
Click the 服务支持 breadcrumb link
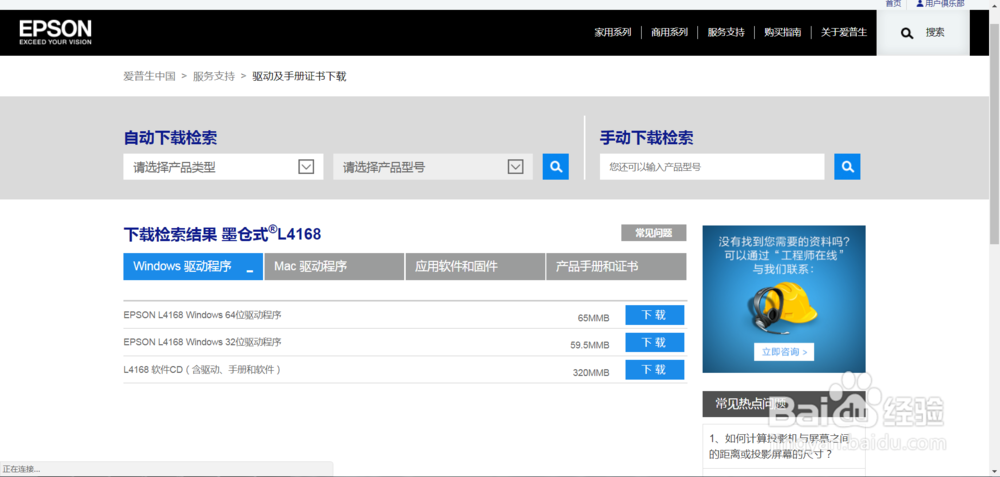click(x=214, y=77)
